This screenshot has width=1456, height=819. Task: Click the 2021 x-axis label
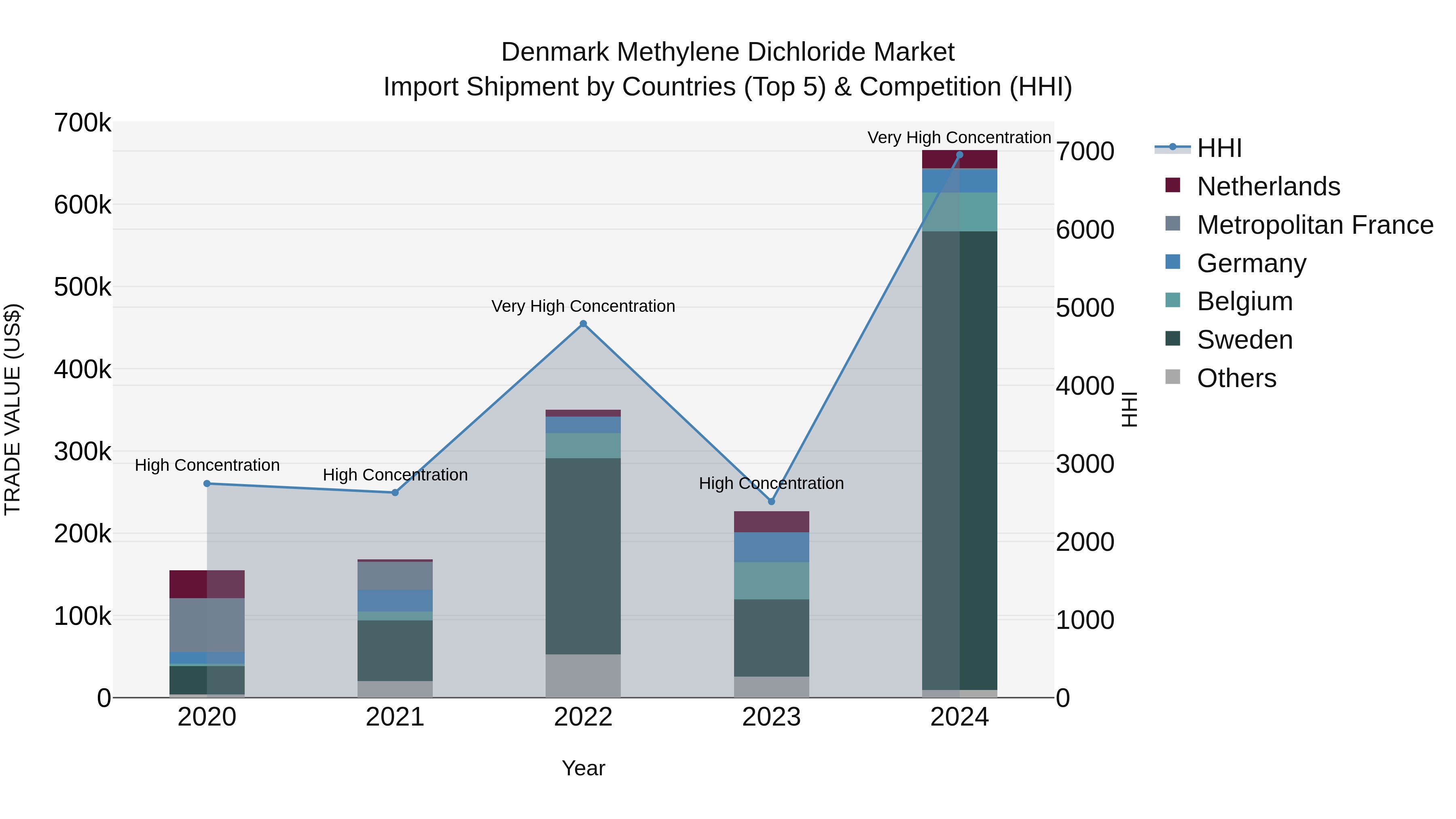pos(395,717)
